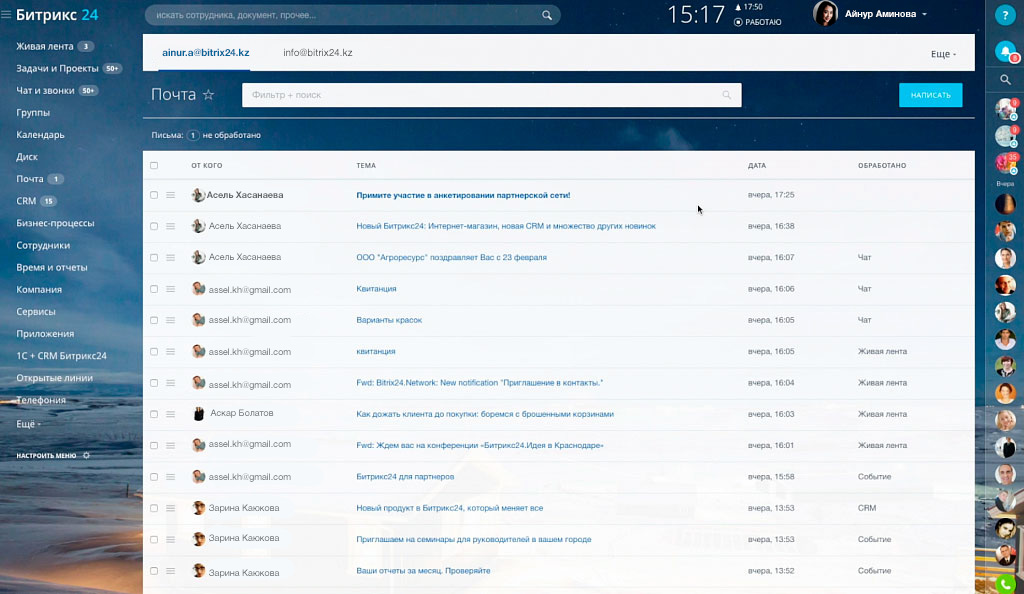
Task: Open row actions menu for Аскар Болатов
Action: tap(170, 414)
